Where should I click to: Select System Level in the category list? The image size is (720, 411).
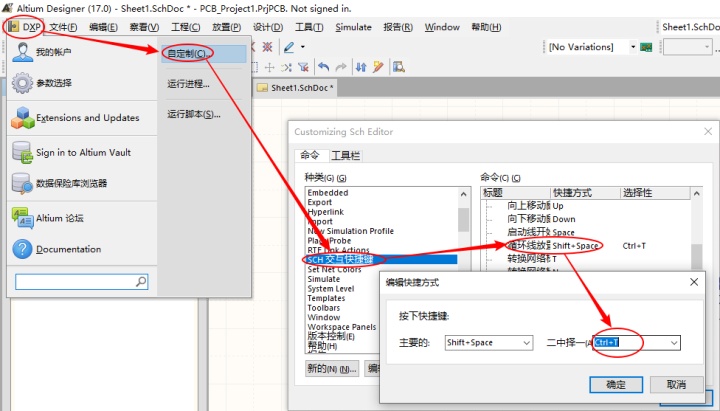331,289
